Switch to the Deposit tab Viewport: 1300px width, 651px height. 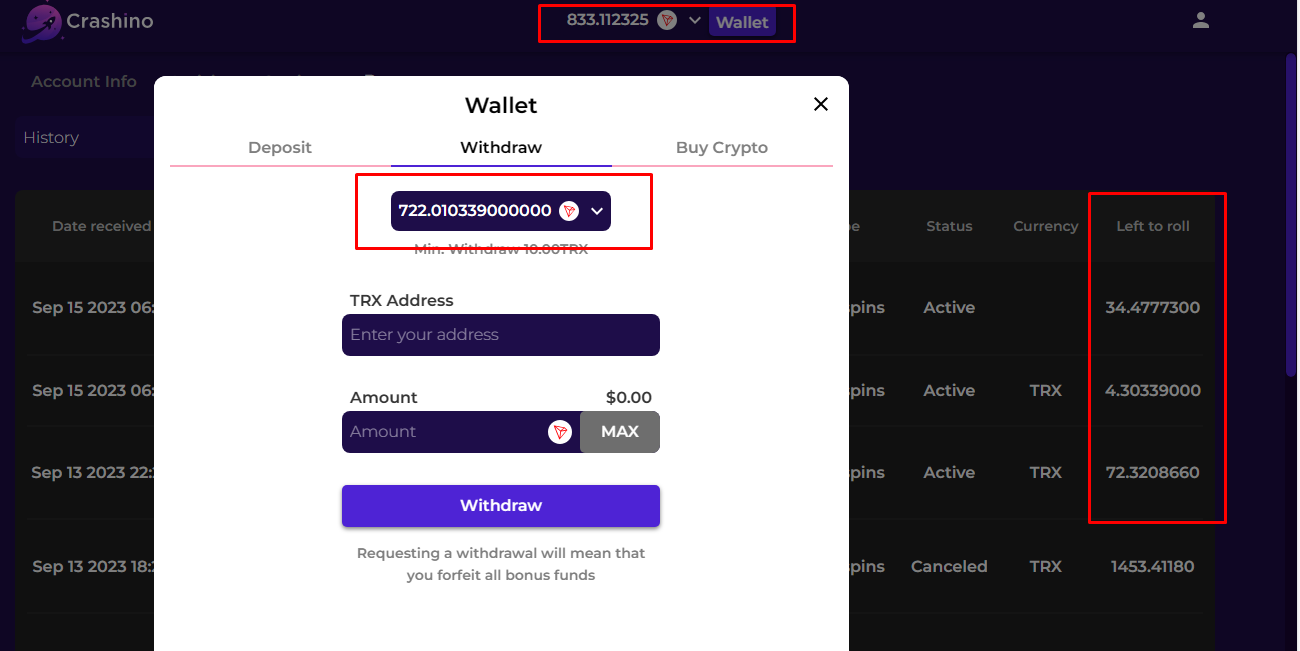click(280, 148)
